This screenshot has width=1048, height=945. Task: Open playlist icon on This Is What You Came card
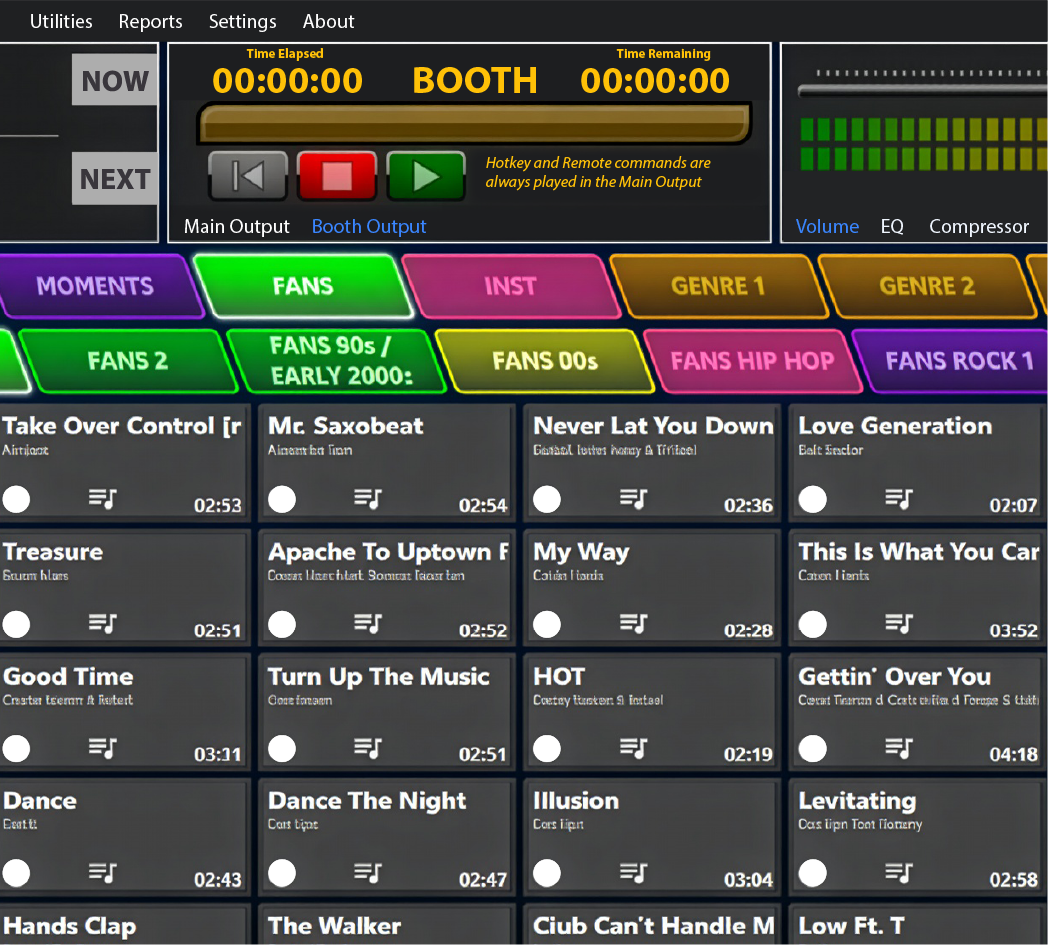click(898, 624)
